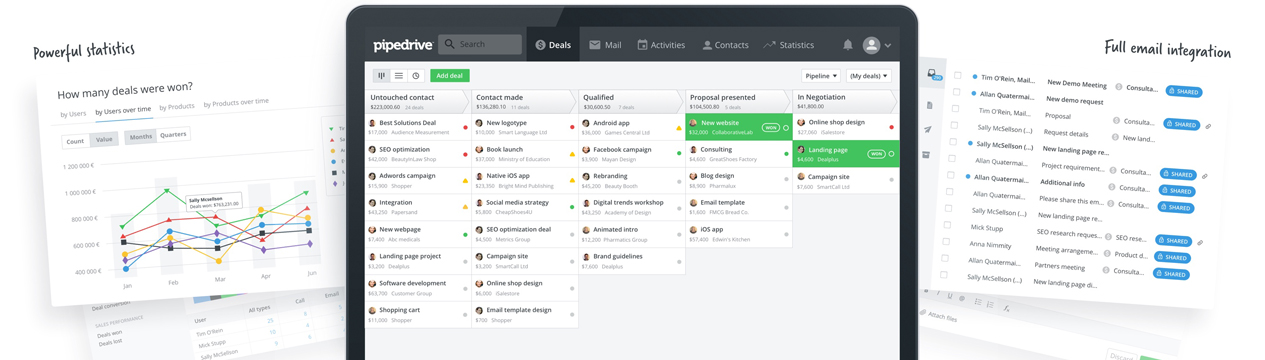Viewport: 1265px width, 360px height.
Task: Open the forecast clock view icon
Action: [416, 76]
